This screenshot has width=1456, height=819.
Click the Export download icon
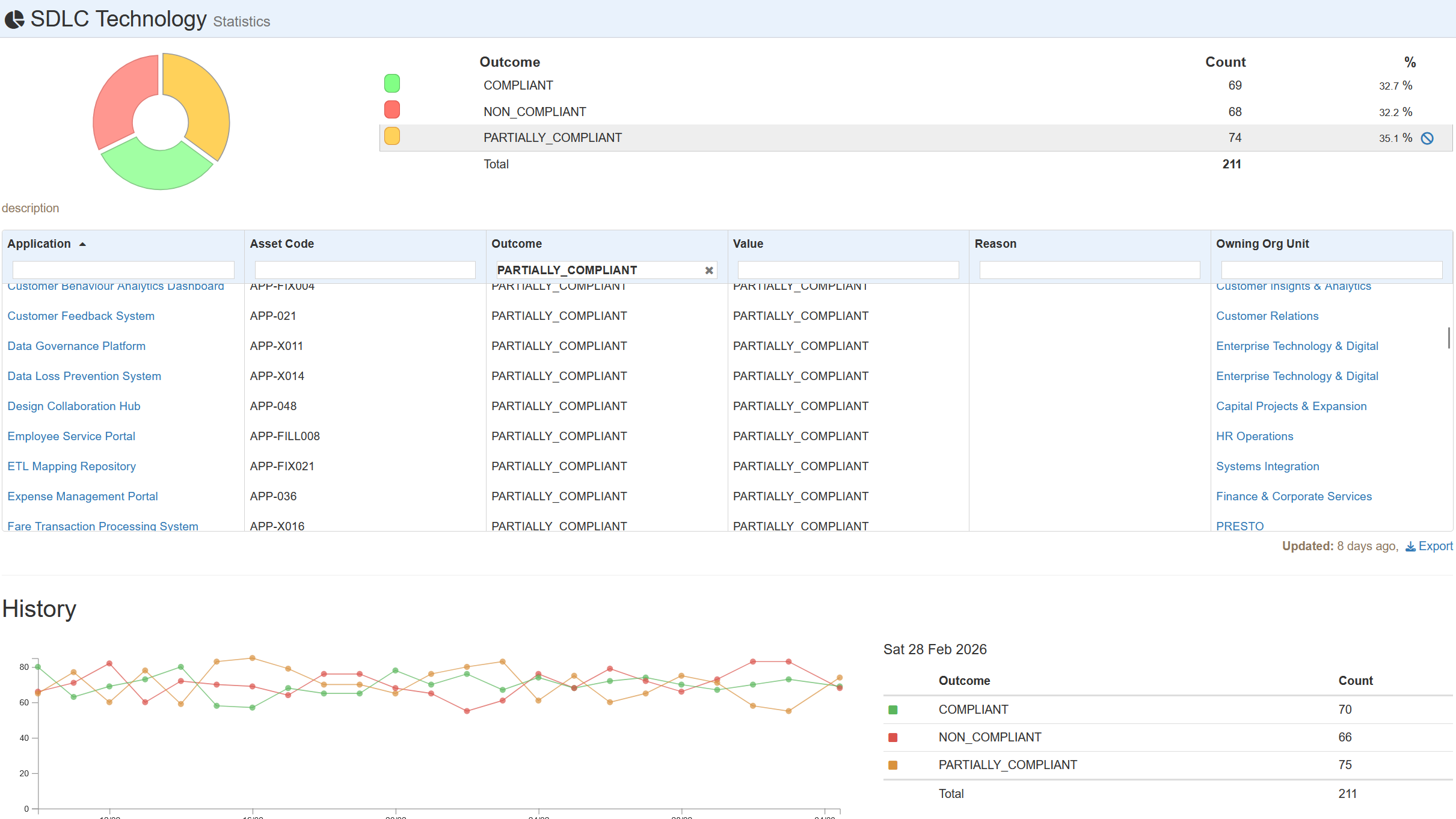tap(1410, 547)
